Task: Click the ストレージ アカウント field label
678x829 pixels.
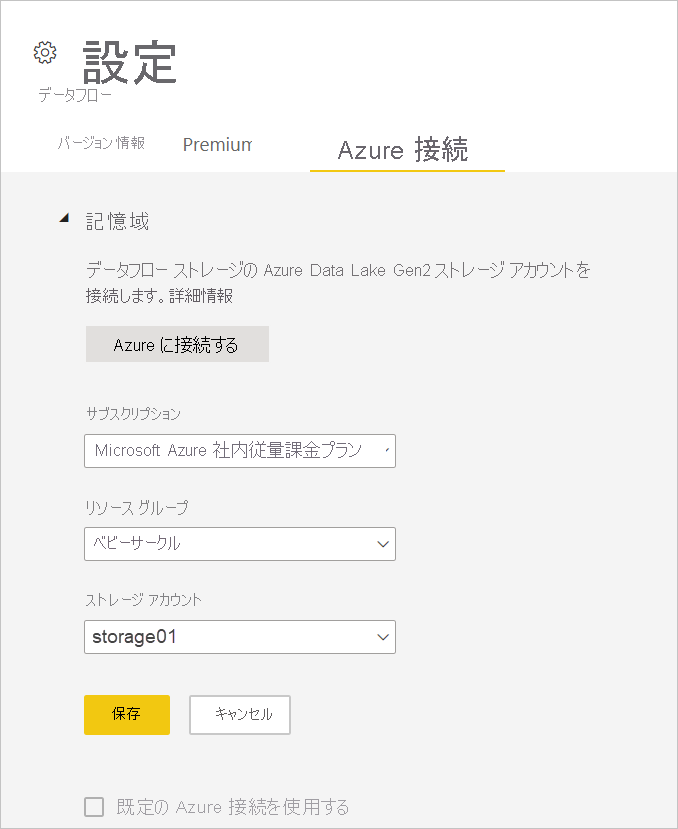Action: (143, 600)
